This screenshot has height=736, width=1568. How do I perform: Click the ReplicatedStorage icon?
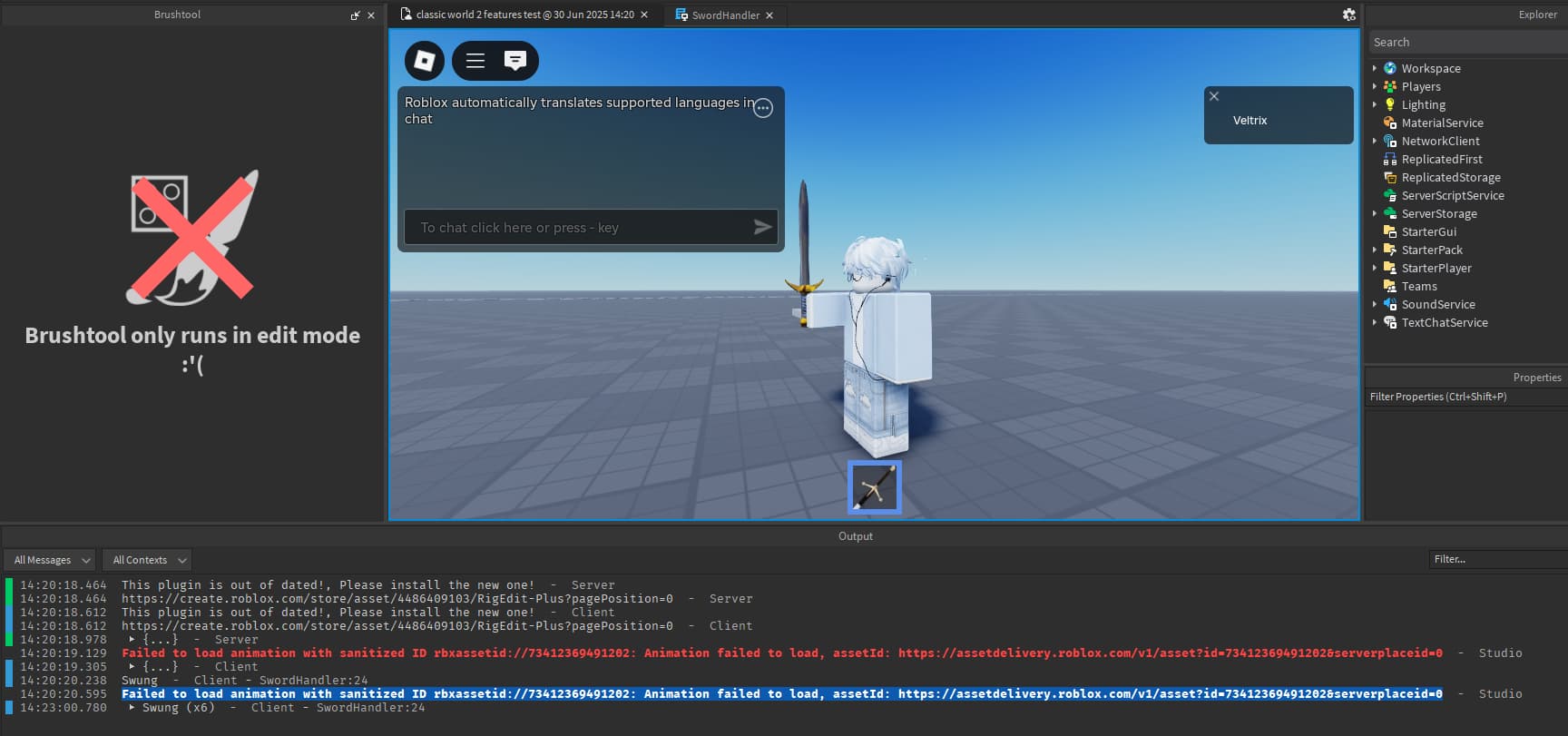coord(1390,177)
